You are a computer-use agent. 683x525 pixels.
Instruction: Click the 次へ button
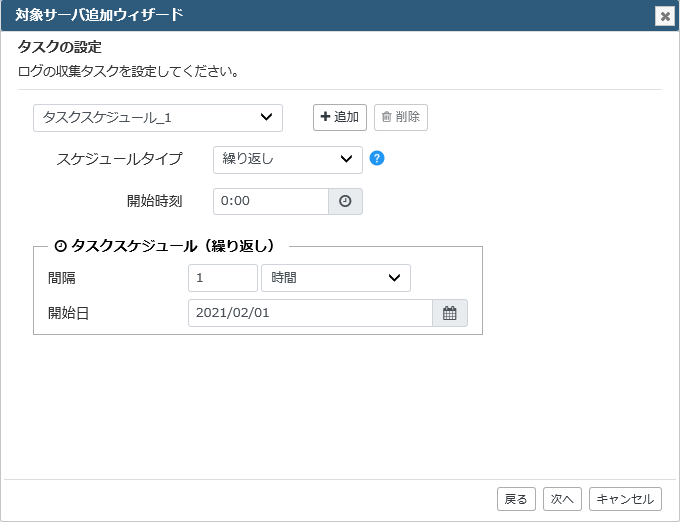click(562, 499)
